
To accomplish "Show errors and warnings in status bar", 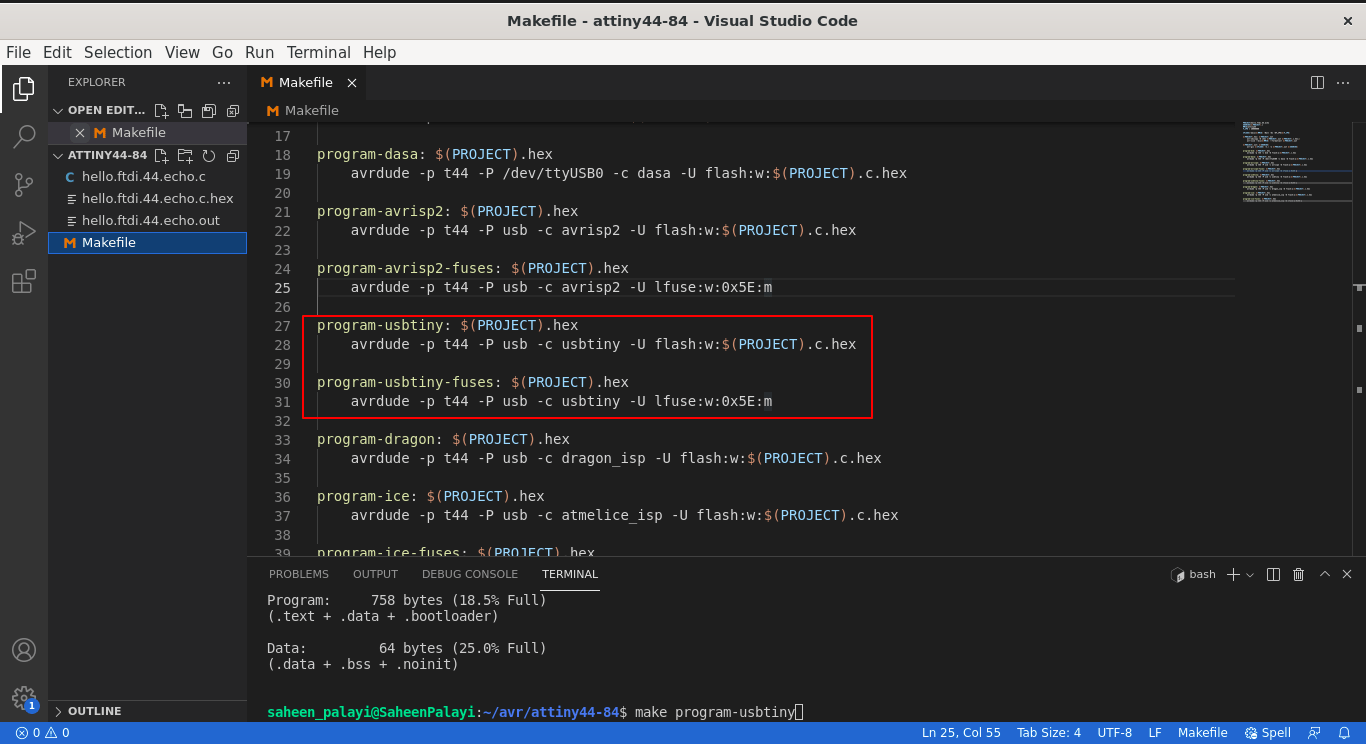I will (x=42, y=733).
